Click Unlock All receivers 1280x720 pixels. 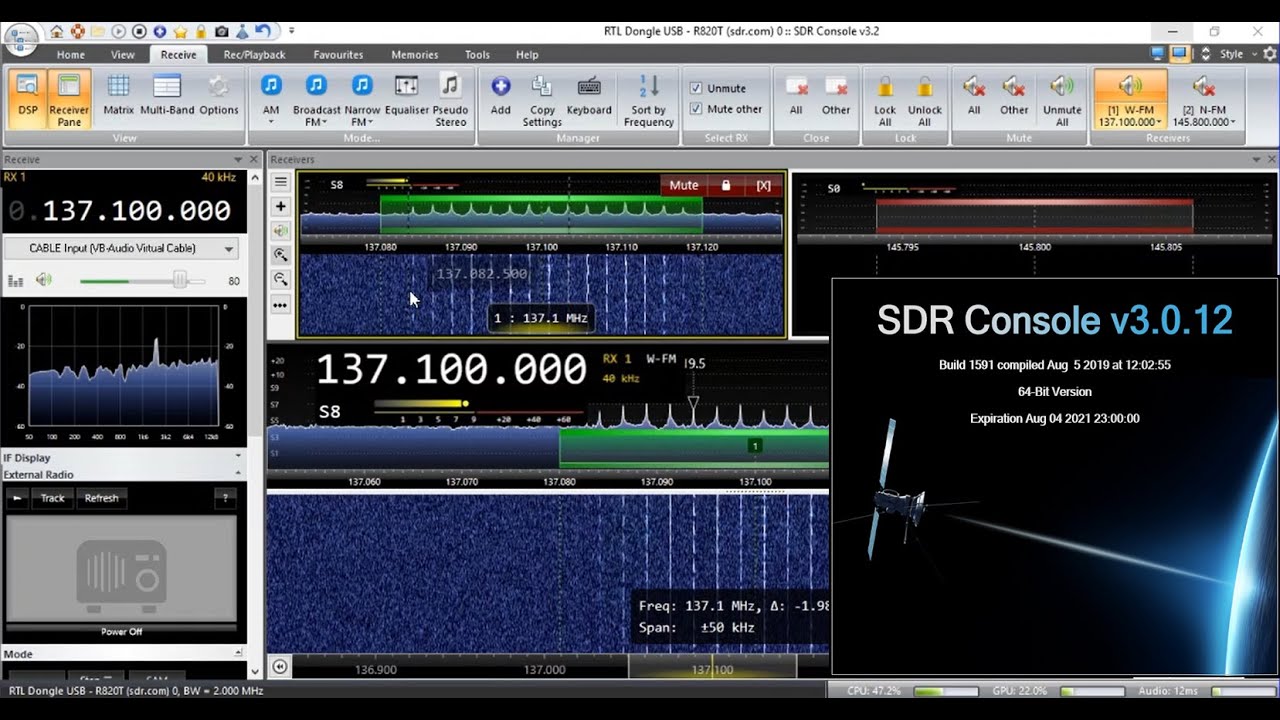925,98
